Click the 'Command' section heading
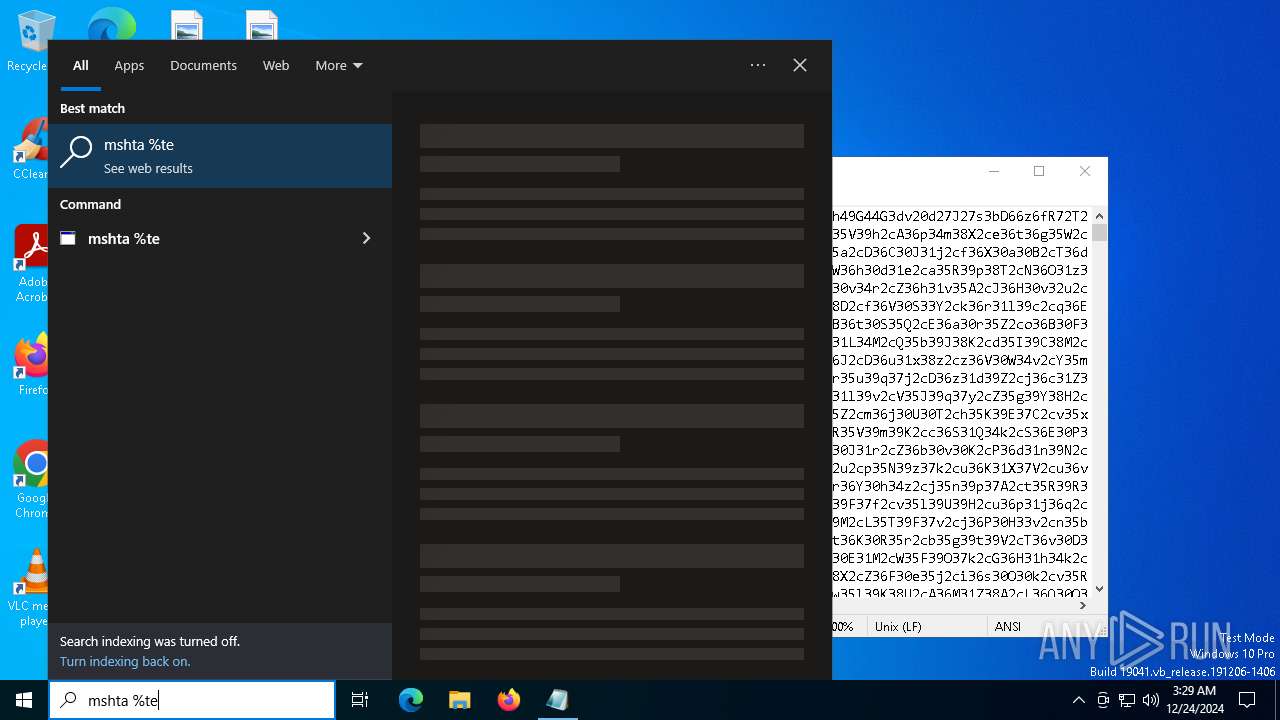The image size is (1280, 720). [90, 204]
